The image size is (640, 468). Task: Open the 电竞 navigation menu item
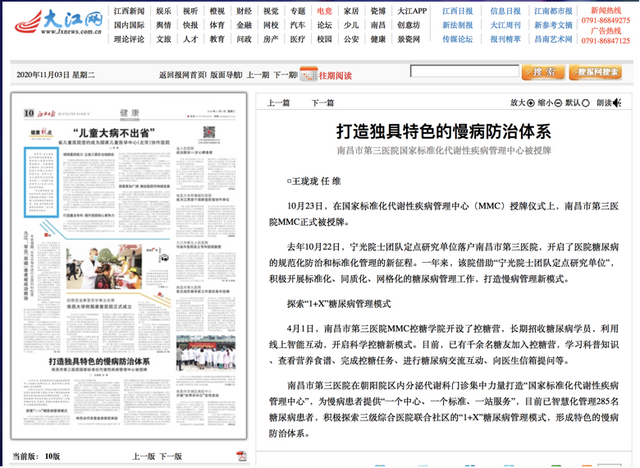324,10
